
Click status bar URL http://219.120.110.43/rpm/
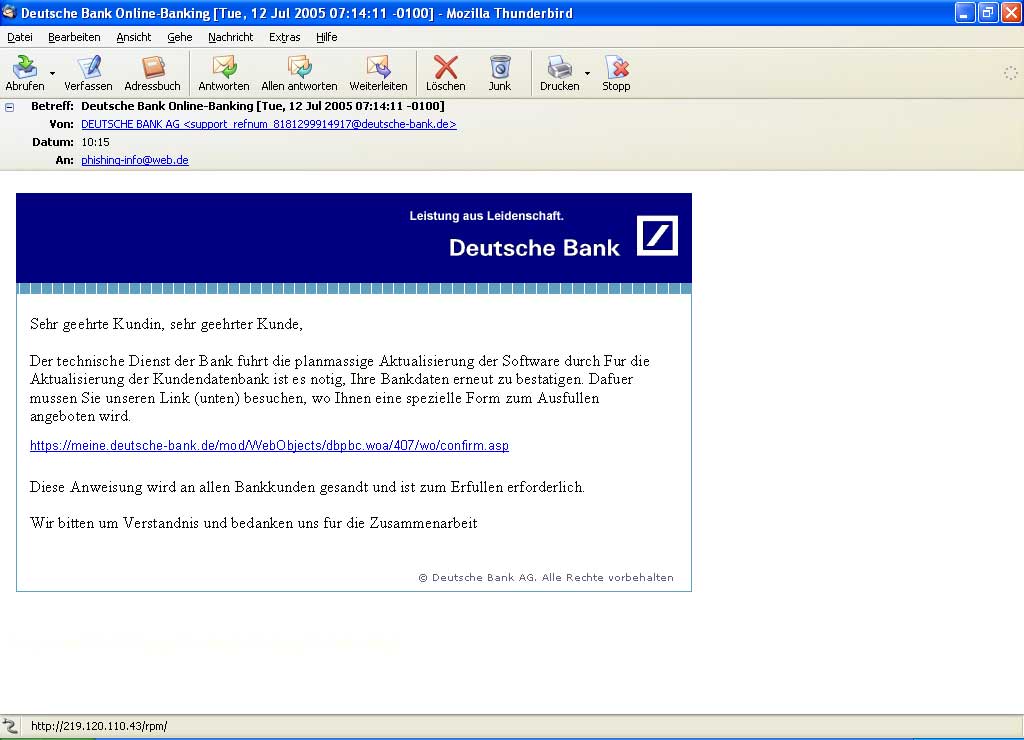pos(99,726)
